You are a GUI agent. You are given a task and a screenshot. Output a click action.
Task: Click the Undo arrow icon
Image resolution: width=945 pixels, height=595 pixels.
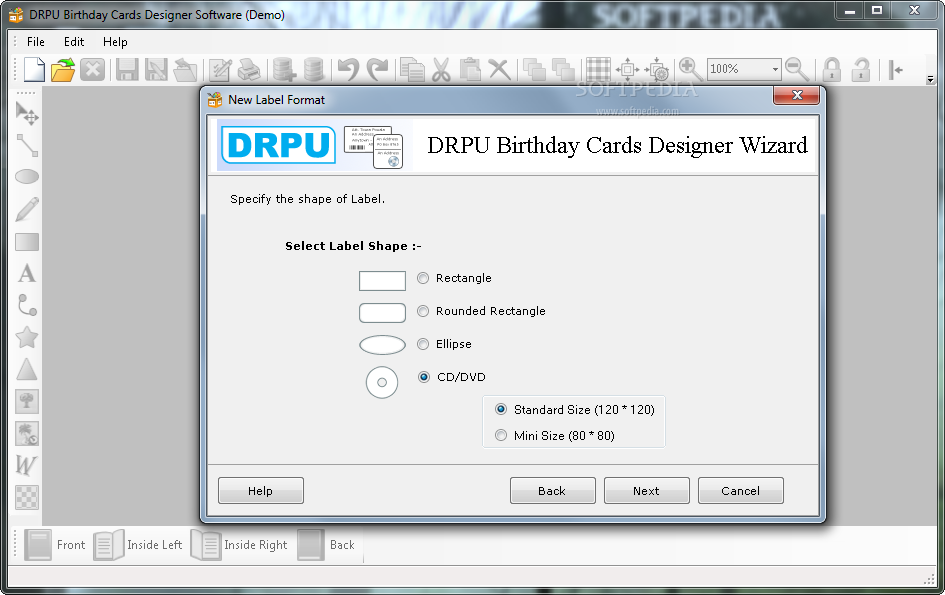coord(348,69)
